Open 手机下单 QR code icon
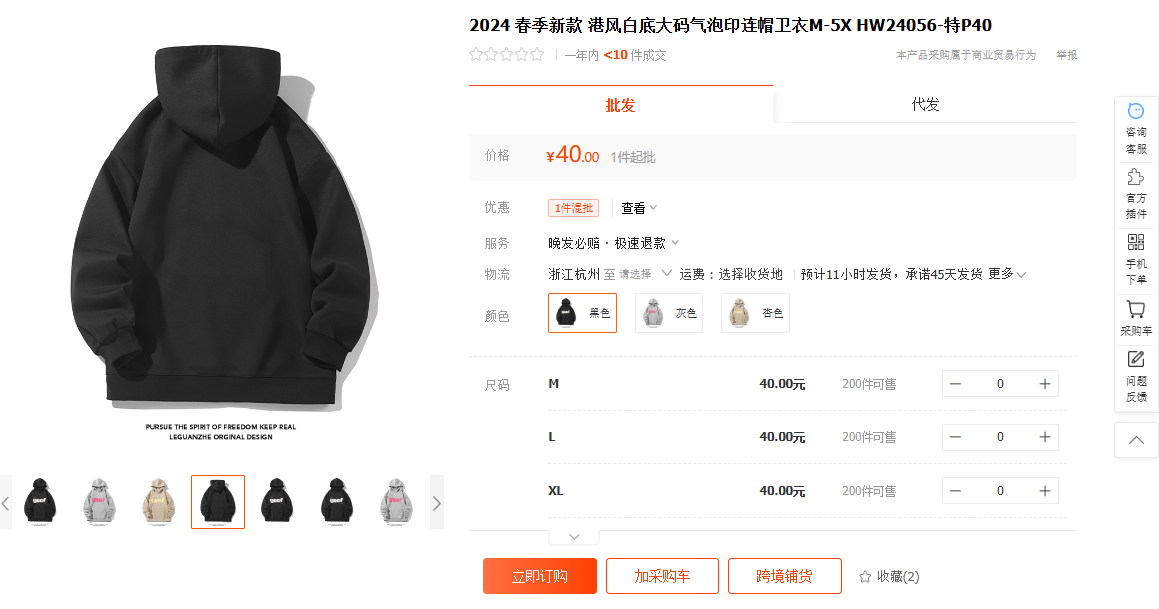Screen dimensions: 1159x609 click(x=1135, y=242)
